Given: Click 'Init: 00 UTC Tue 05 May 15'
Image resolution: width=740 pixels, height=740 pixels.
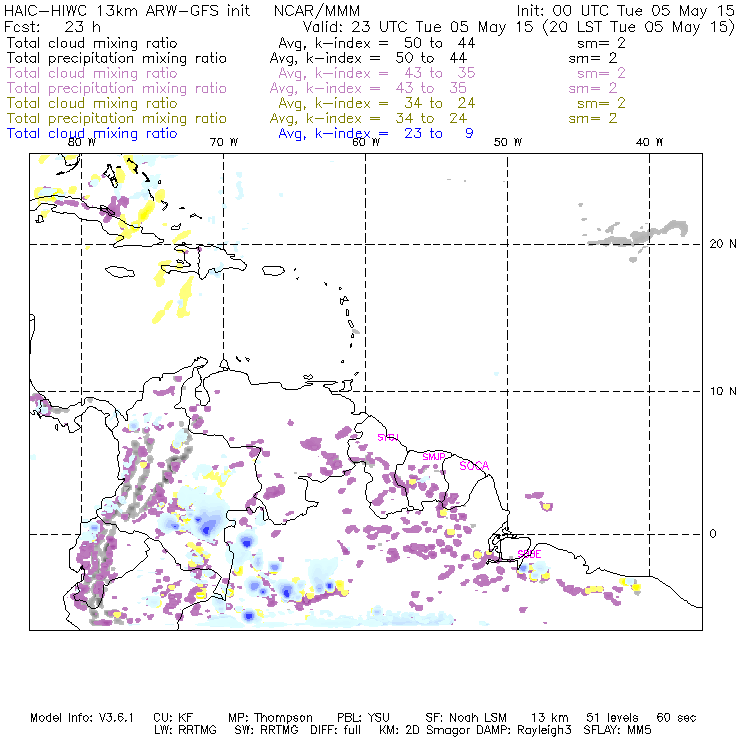Looking at the screenshot, I should [x=626, y=11].
